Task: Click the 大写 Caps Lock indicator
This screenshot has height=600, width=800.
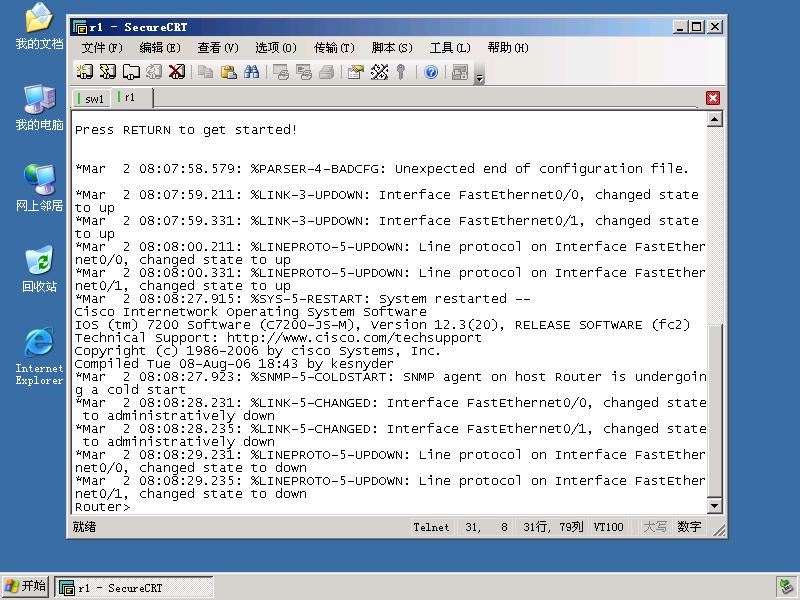Action: pos(655,527)
